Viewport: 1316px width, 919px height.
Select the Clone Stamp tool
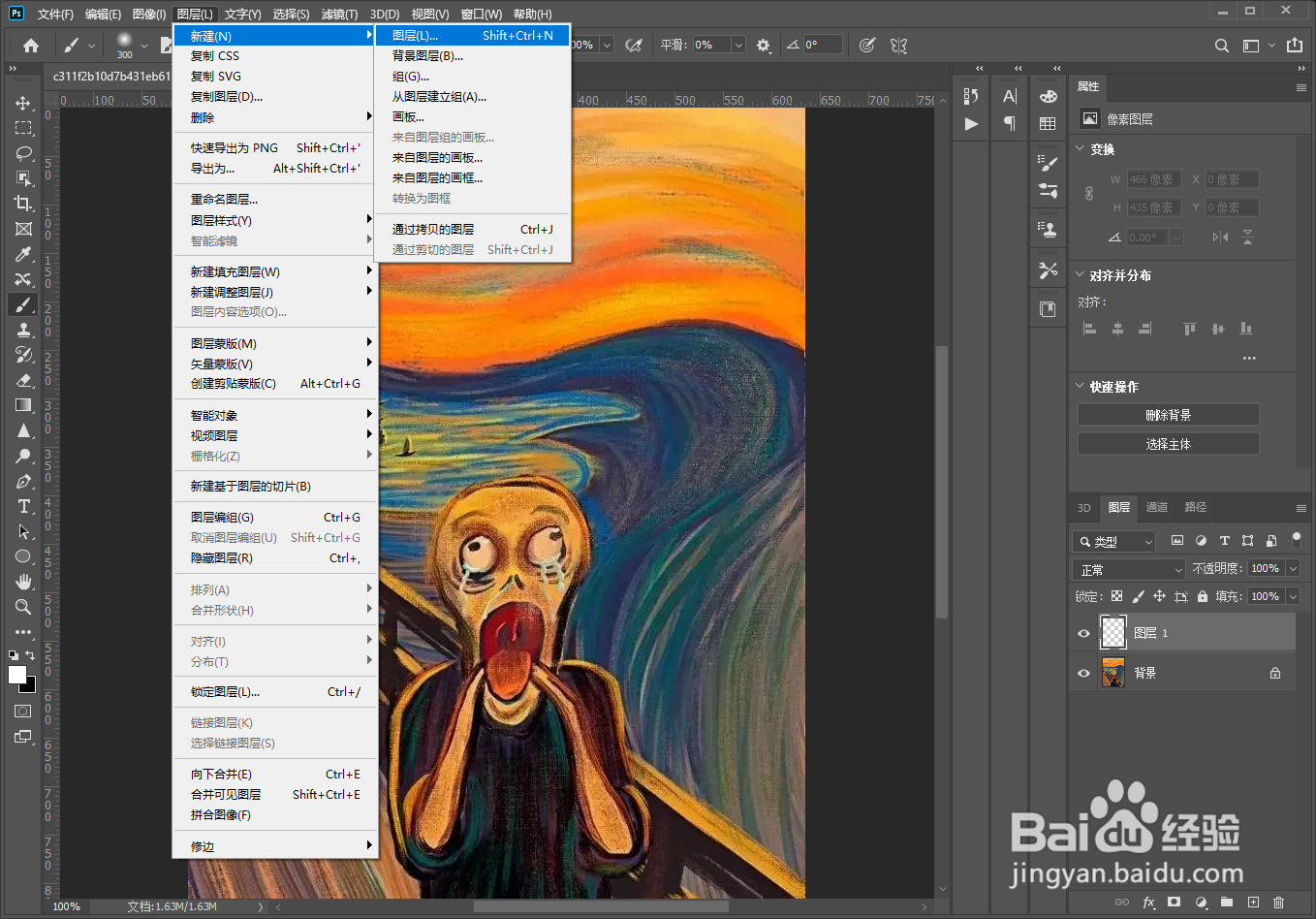click(23, 330)
